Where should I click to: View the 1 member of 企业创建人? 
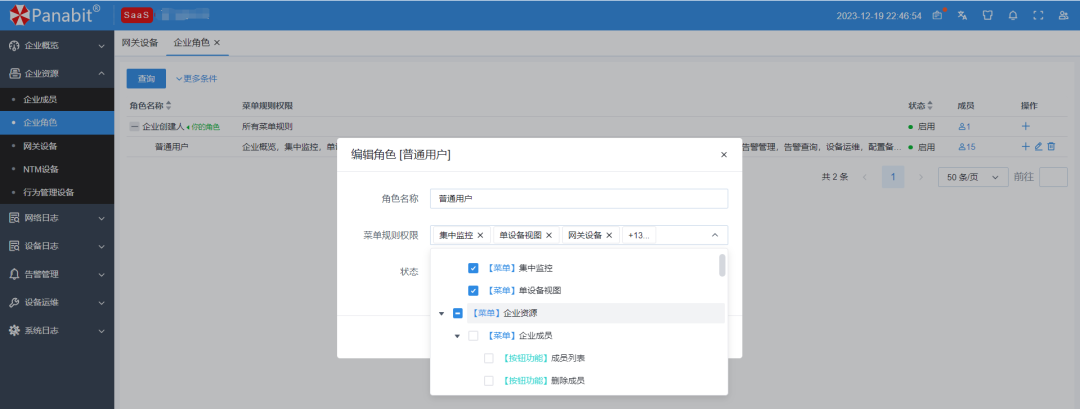click(964, 127)
